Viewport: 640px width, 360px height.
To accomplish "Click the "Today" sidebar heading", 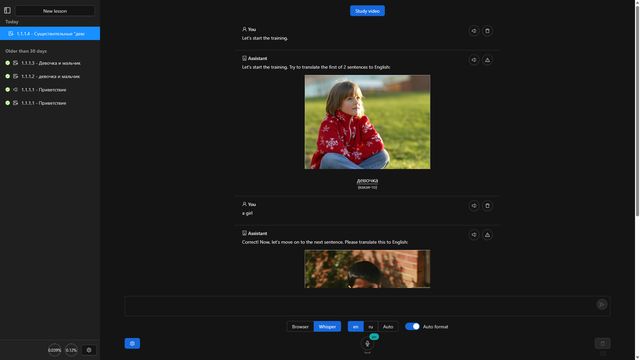I will click(x=11, y=22).
